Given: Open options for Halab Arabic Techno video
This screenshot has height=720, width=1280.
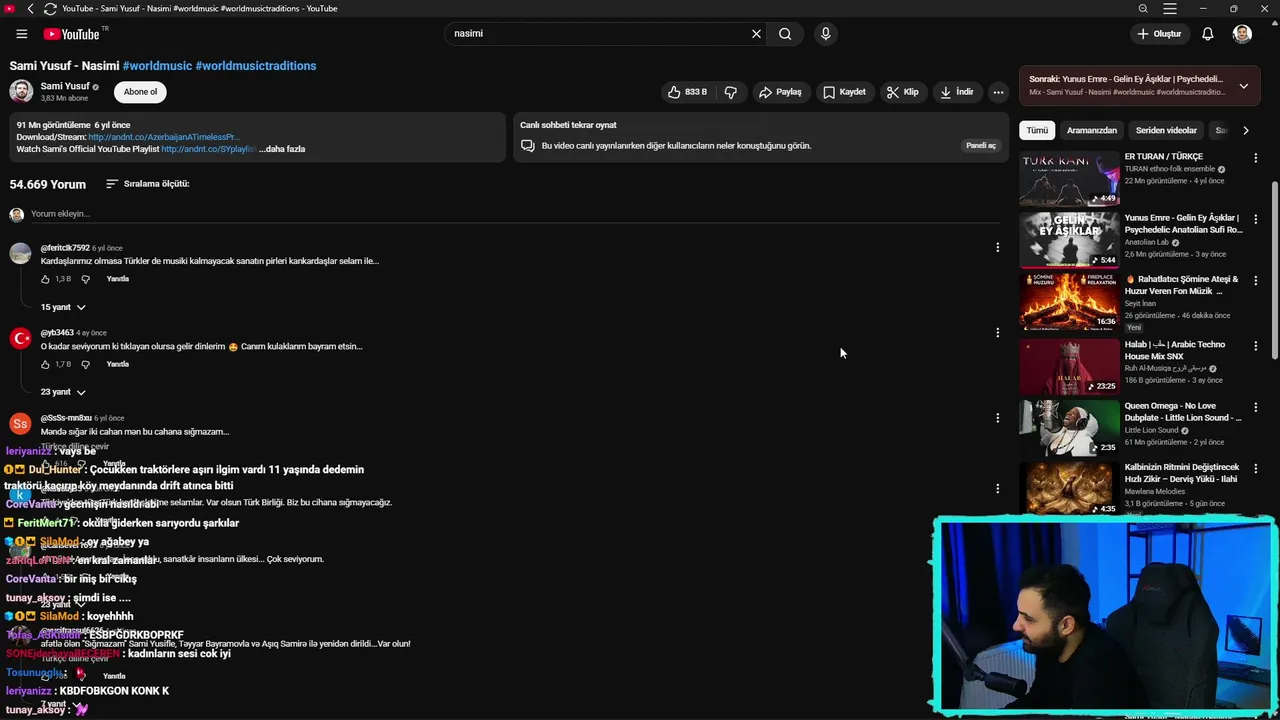Looking at the screenshot, I should pos(1255,346).
